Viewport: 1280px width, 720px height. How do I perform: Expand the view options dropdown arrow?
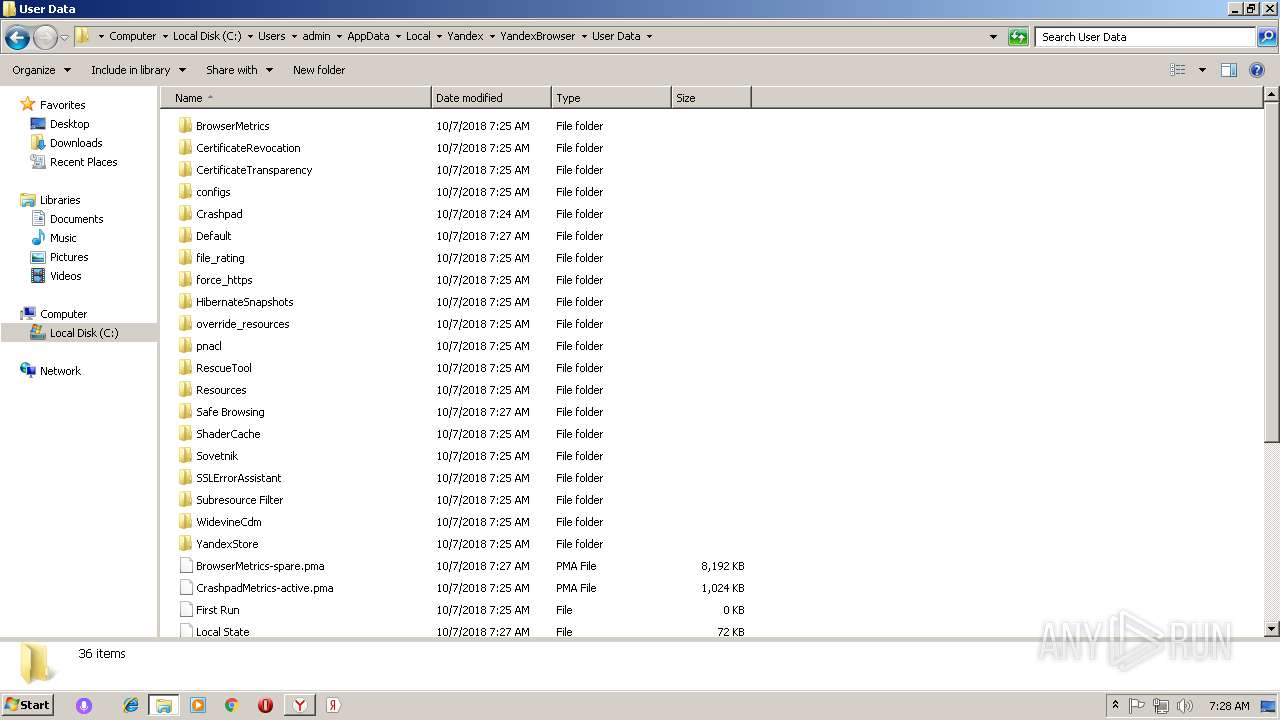point(1202,70)
